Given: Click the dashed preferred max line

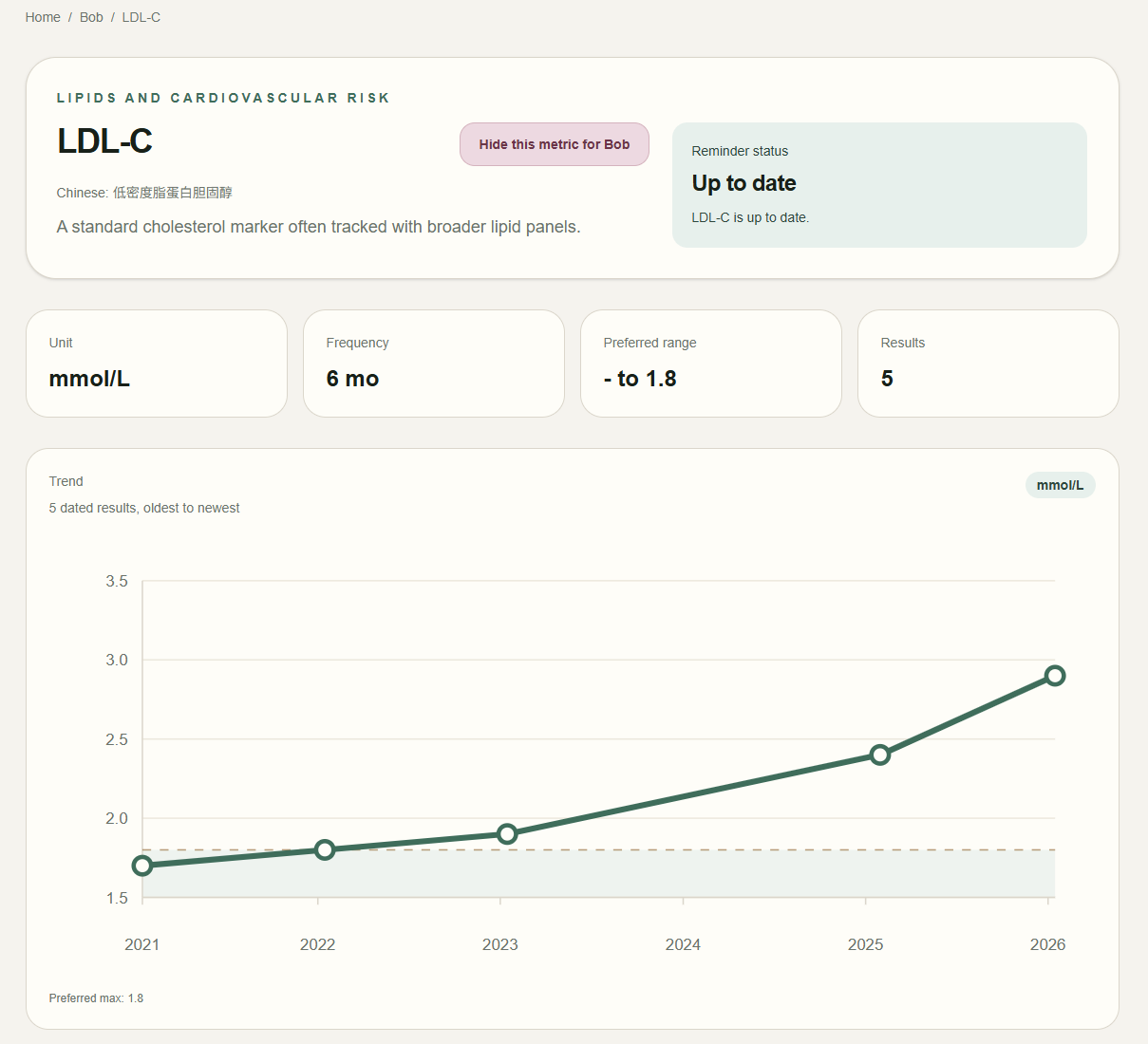Looking at the screenshot, I should (x=598, y=849).
